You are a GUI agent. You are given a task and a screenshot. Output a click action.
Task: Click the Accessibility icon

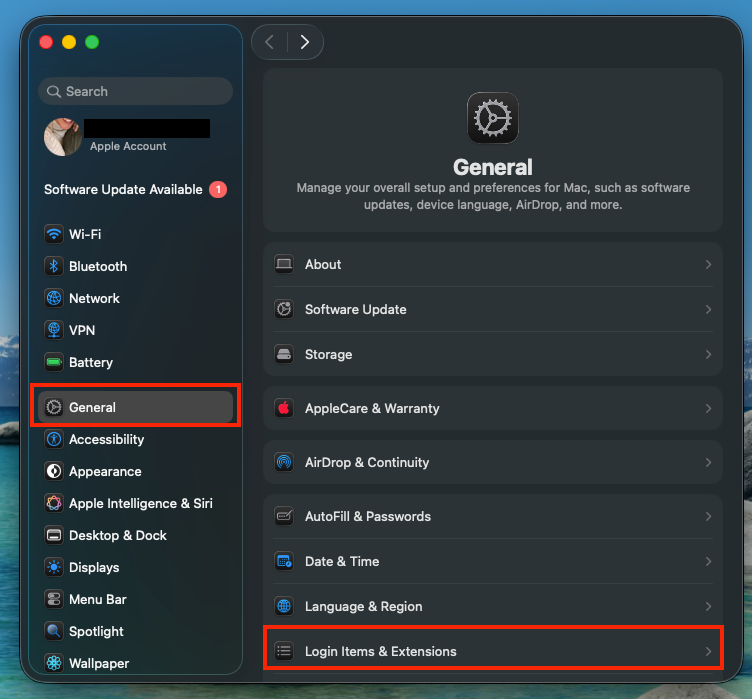(x=54, y=439)
